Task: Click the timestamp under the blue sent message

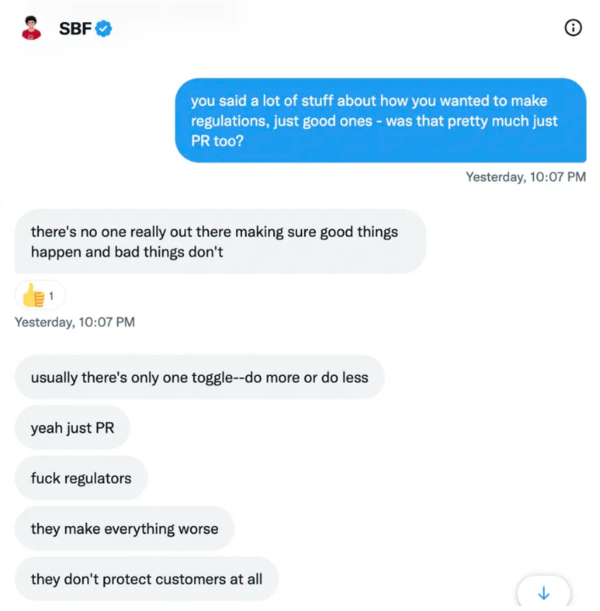Action: pyautogui.click(x=525, y=177)
